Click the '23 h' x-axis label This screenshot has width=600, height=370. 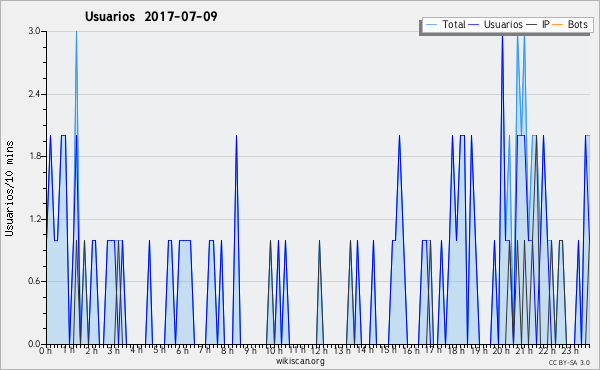tap(570, 351)
